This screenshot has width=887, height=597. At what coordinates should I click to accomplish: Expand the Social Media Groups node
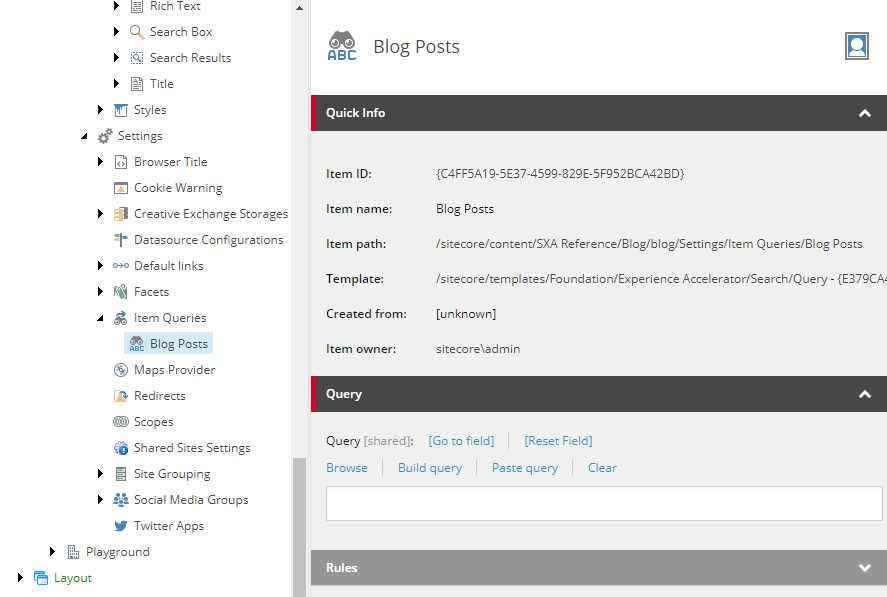click(x=100, y=500)
